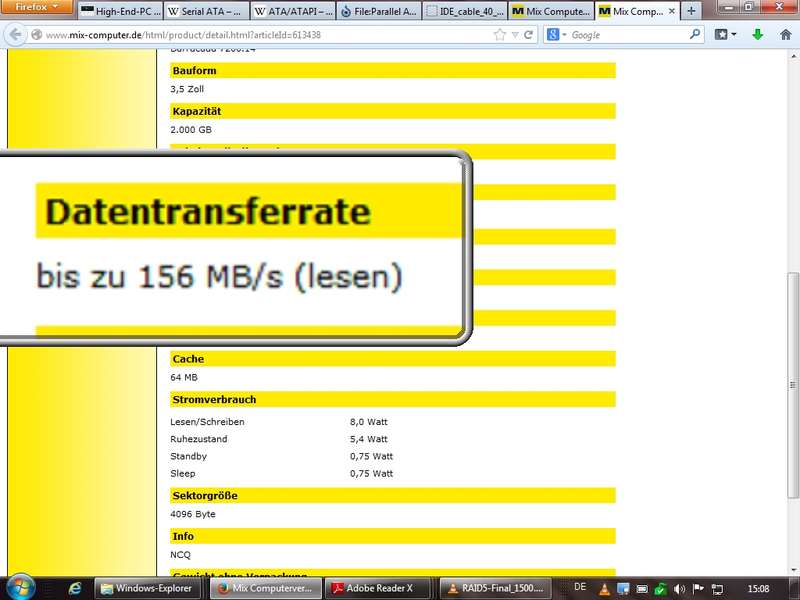Click the Bauform heading
The height and width of the screenshot is (600, 800).
coord(194,70)
